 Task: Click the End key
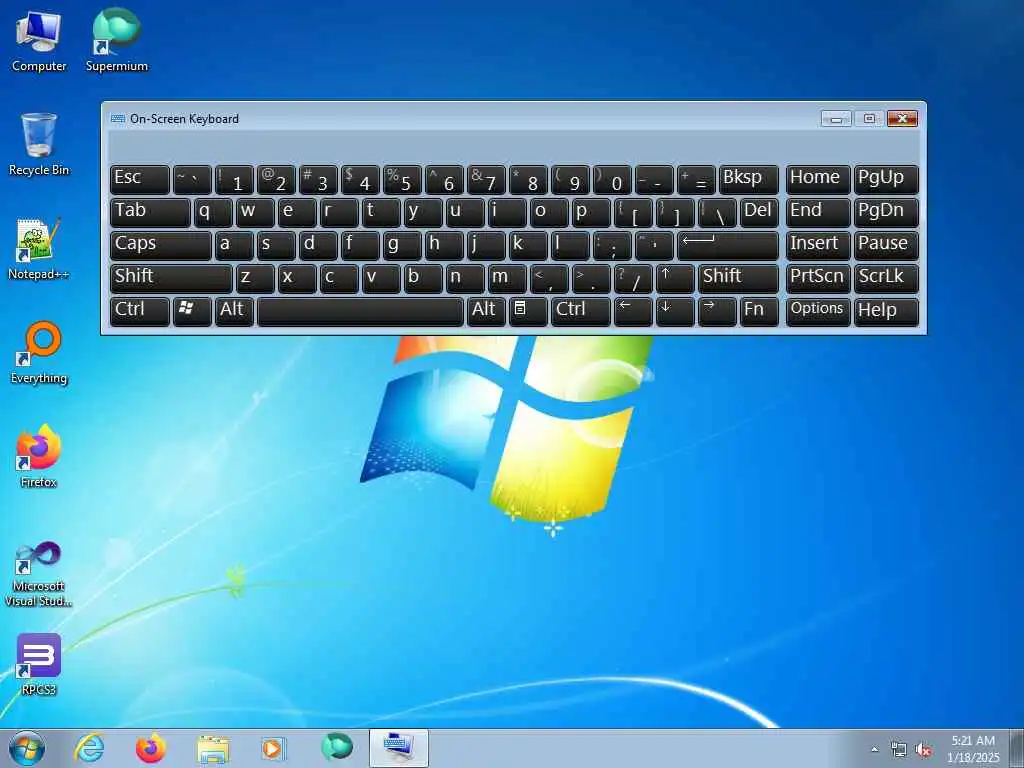[x=818, y=213]
